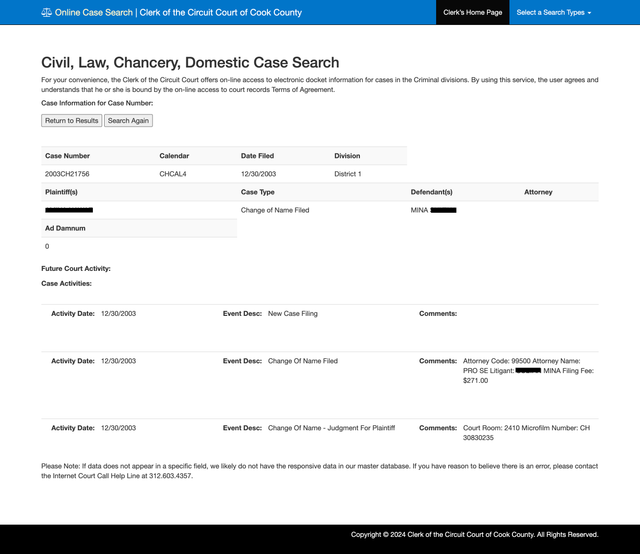Click the Attorney column header
The height and width of the screenshot is (554, 640).
coord(538,192)
